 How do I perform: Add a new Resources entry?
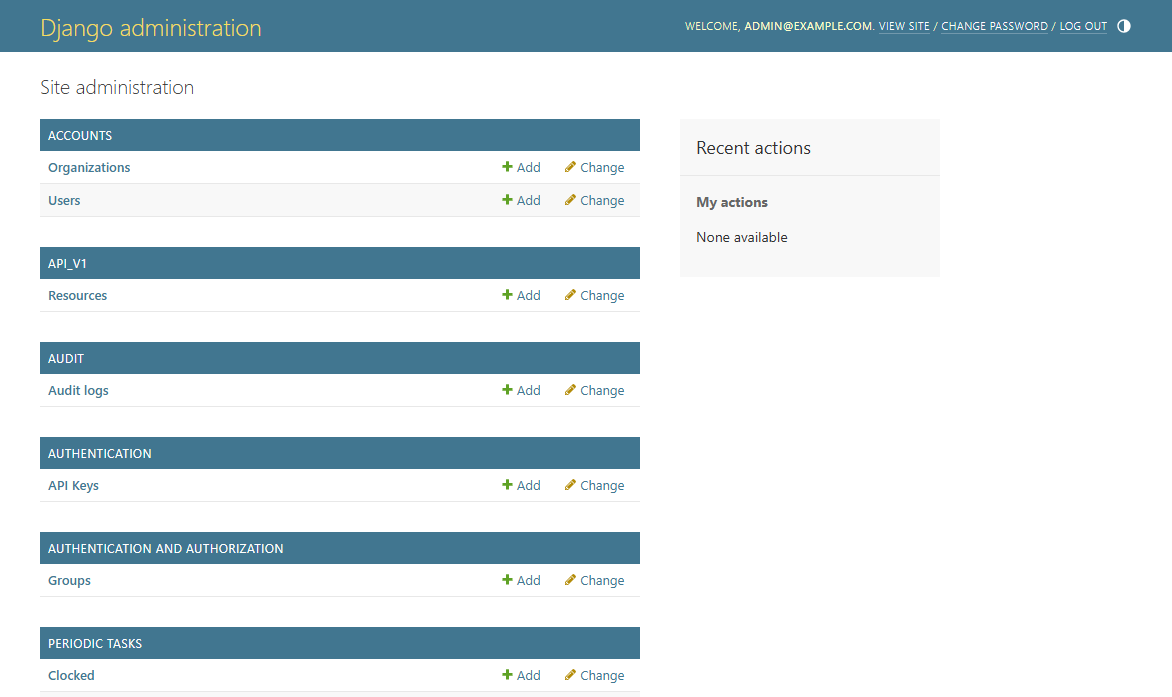(x=521, y=296)
